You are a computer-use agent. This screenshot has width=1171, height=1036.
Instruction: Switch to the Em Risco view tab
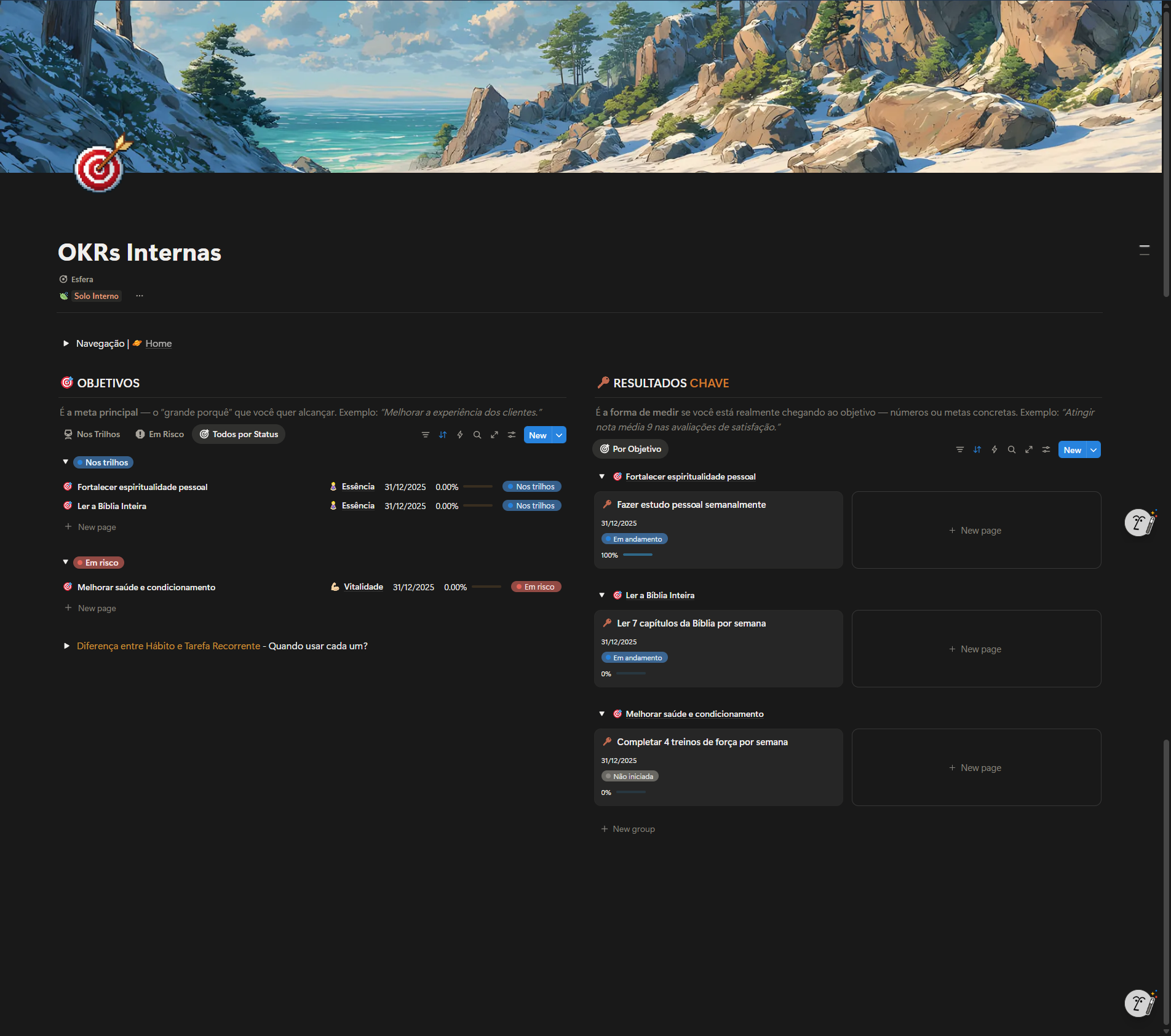(160, 435)
